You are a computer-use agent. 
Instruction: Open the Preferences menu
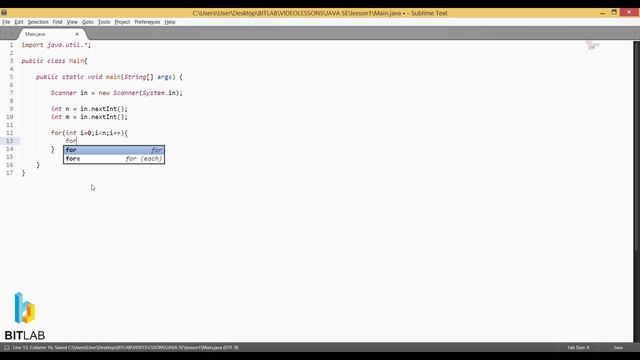click(147, 22)
